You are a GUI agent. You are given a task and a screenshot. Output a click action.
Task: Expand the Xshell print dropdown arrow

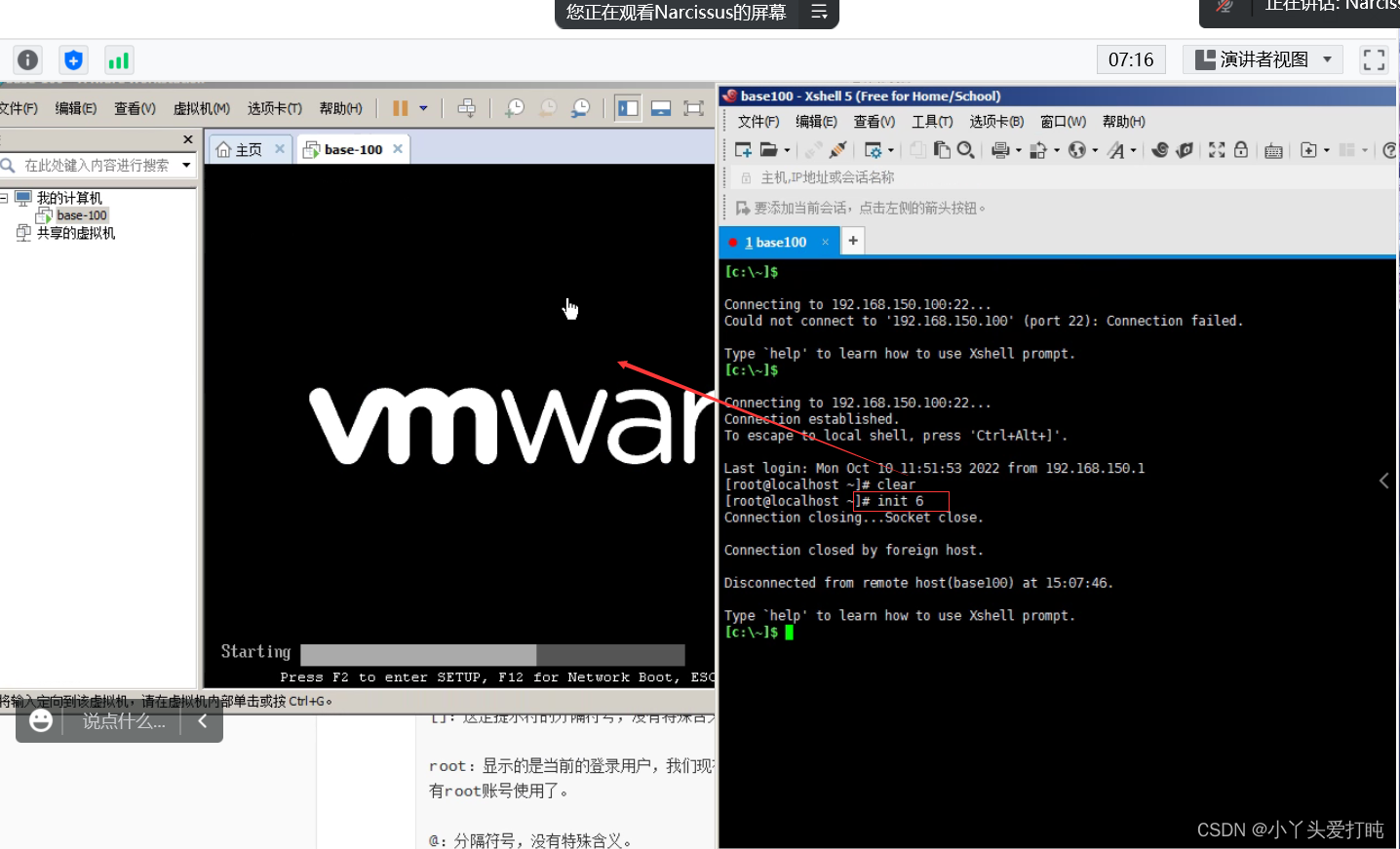click(1019, 150)
